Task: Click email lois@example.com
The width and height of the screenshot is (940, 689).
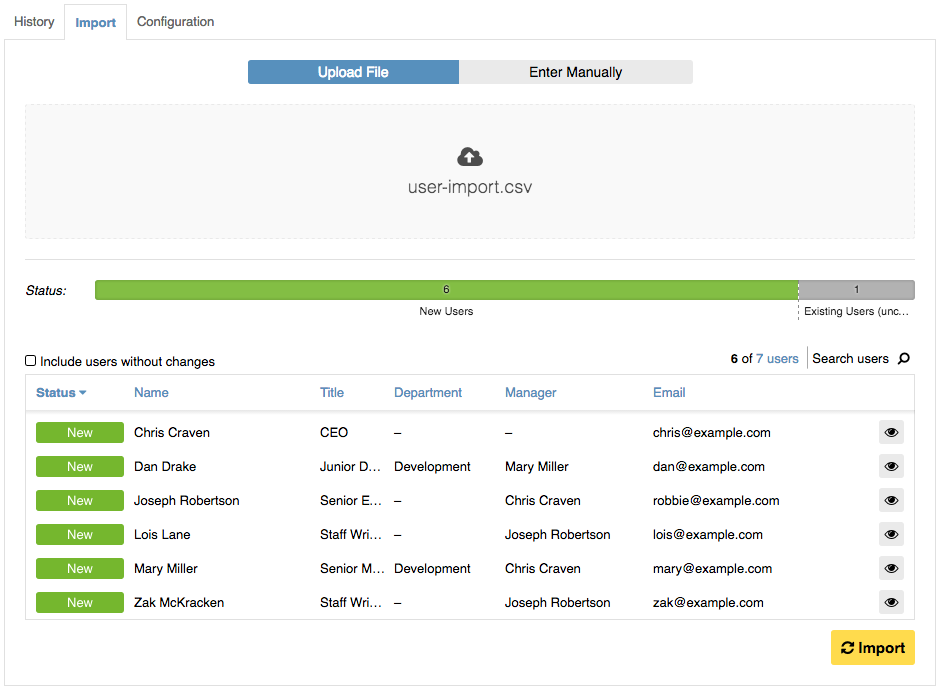Action: tap(707, 534)
